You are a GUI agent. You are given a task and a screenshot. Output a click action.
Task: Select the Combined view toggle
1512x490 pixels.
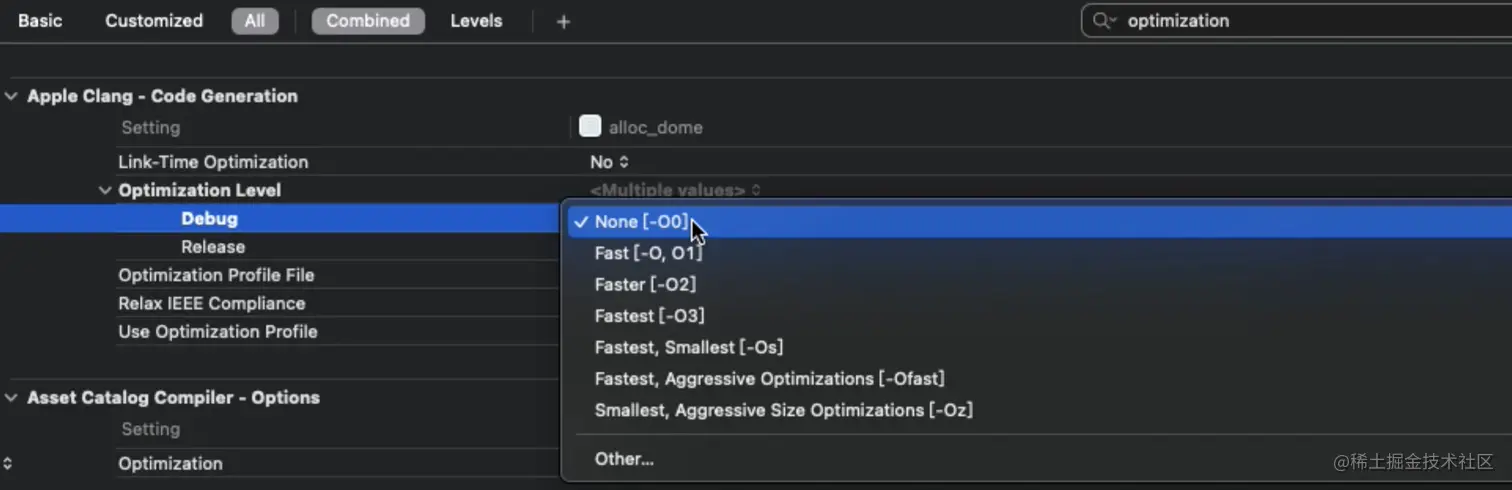point(368,21)
